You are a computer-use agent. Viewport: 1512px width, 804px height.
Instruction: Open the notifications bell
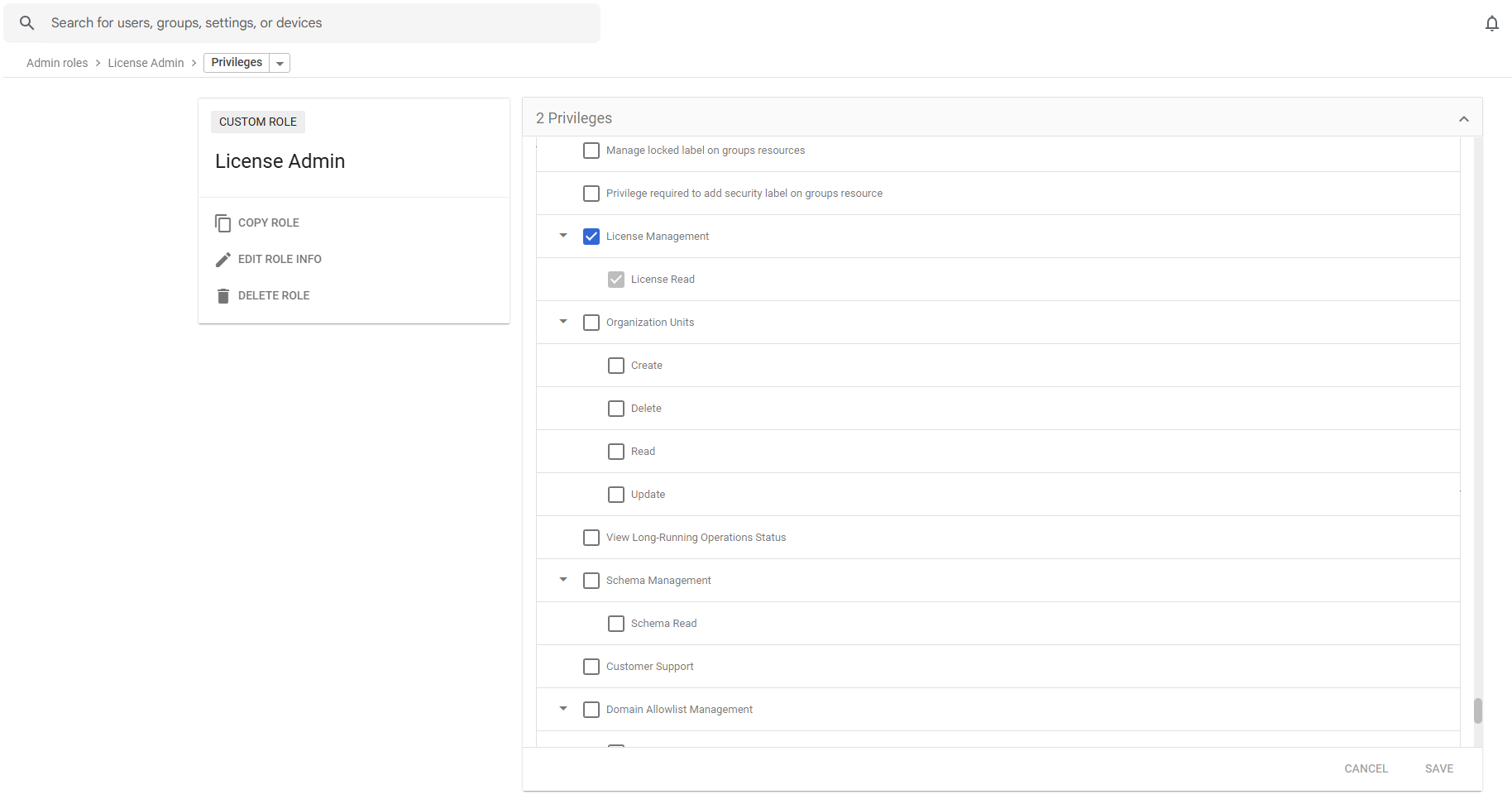click(1491, 23)
